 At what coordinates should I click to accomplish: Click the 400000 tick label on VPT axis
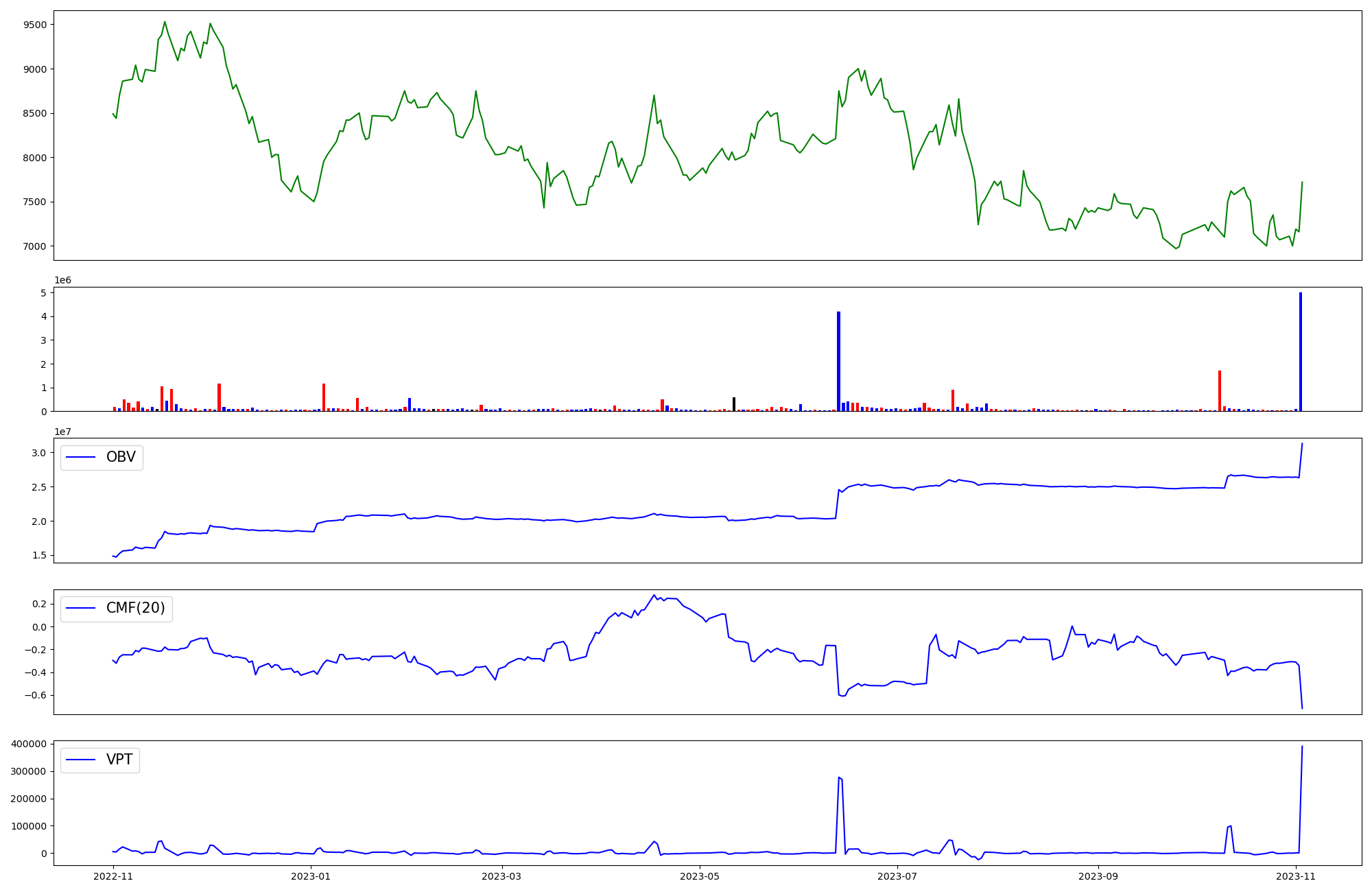(29, 744)
